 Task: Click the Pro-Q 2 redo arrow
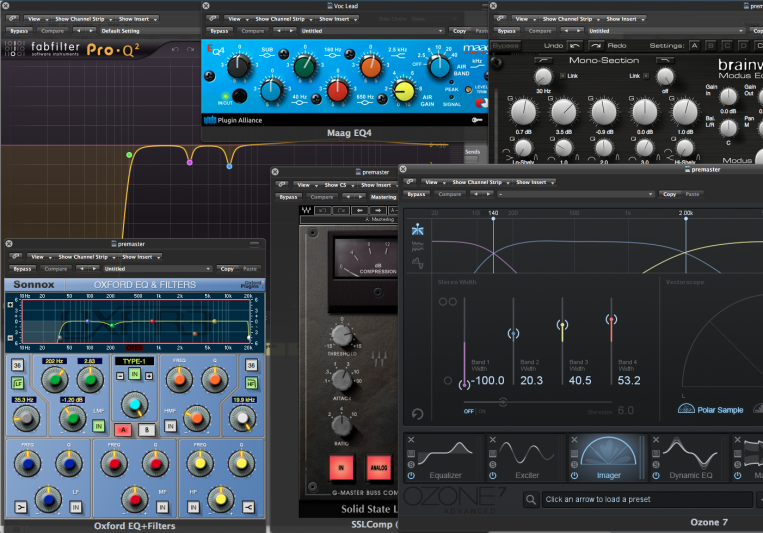(191, 49)
